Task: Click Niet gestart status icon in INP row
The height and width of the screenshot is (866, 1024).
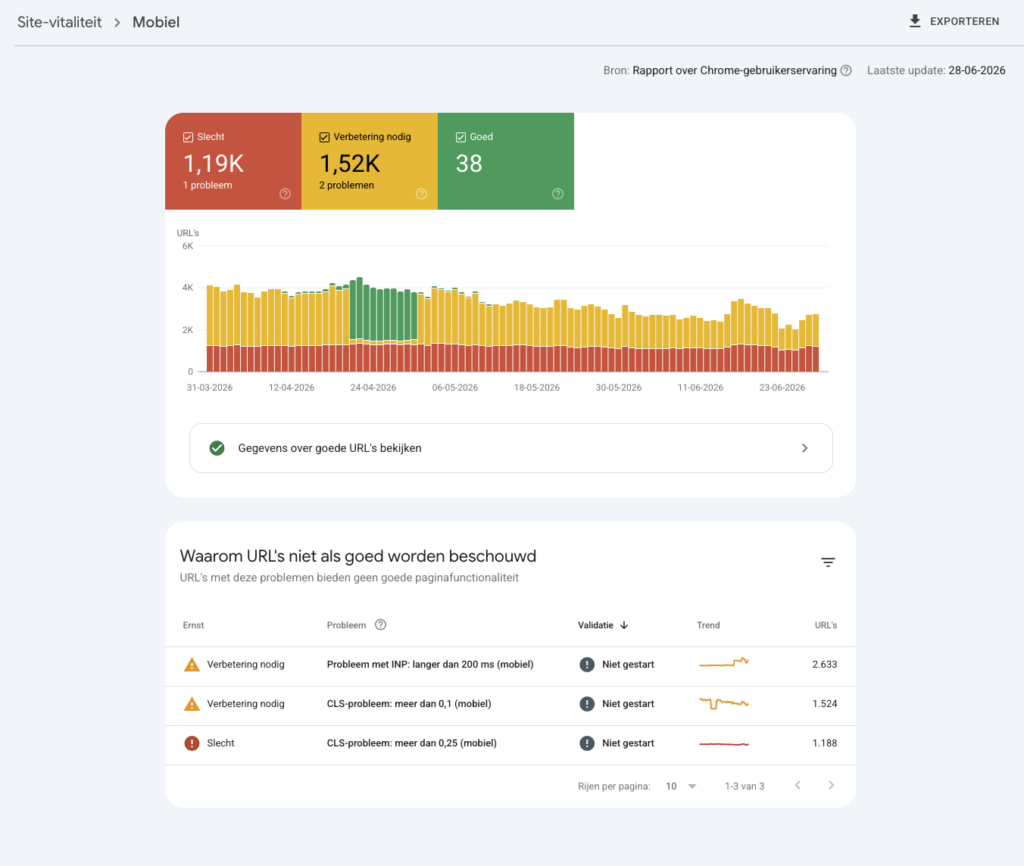Action: point(587,665)
